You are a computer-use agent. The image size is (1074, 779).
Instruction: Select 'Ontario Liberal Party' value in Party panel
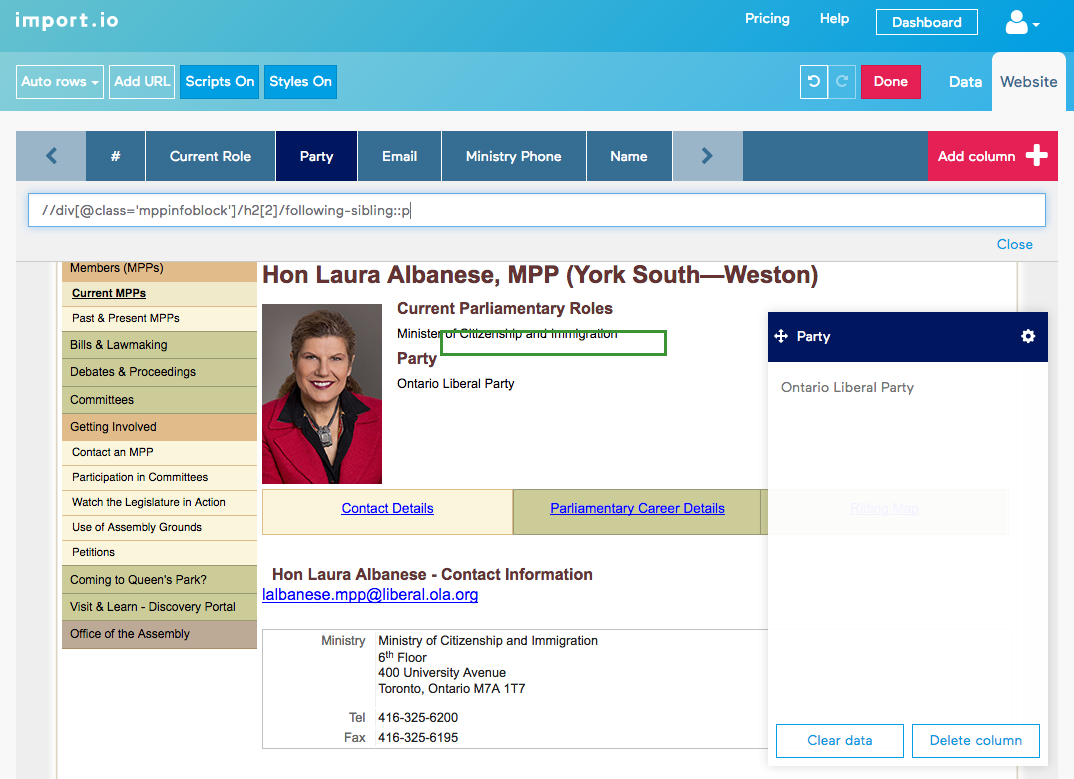(847, 387)
